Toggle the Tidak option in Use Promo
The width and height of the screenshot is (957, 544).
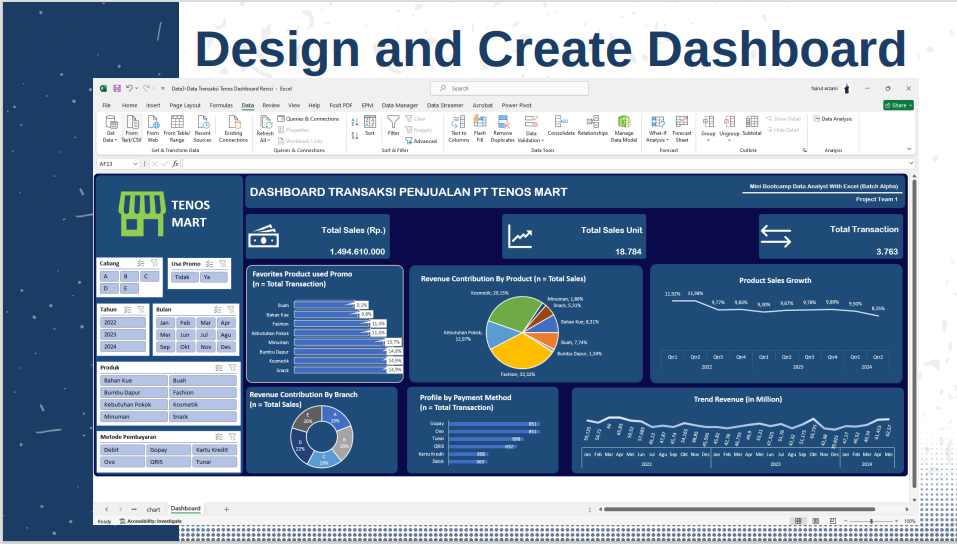[x=185, y=277]
